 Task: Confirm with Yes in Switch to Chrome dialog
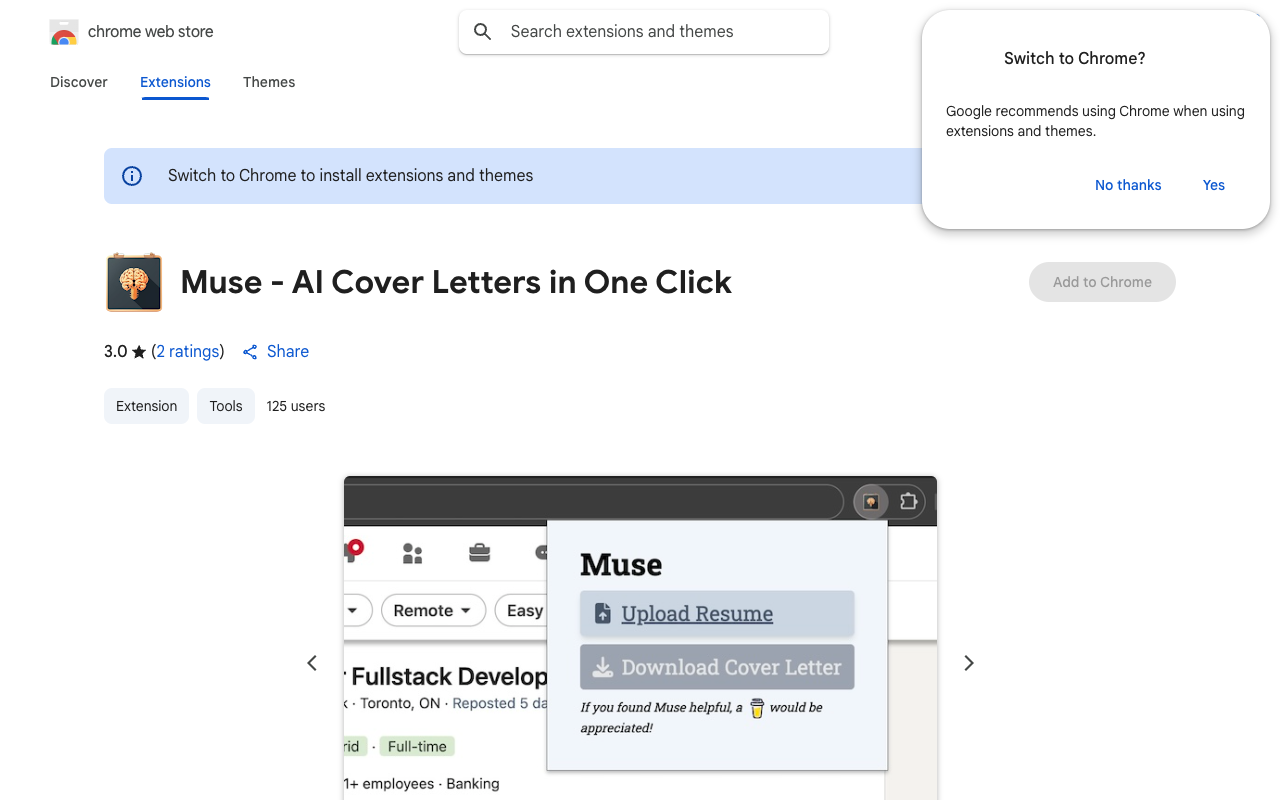pos(1214,185)
